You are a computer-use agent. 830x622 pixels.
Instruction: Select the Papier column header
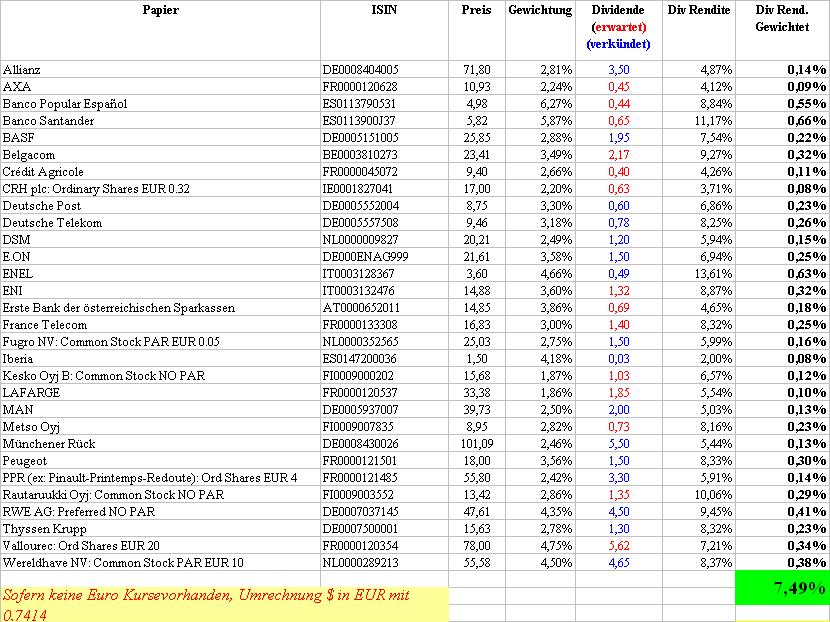pyautogui.click(x=160, y=30)
